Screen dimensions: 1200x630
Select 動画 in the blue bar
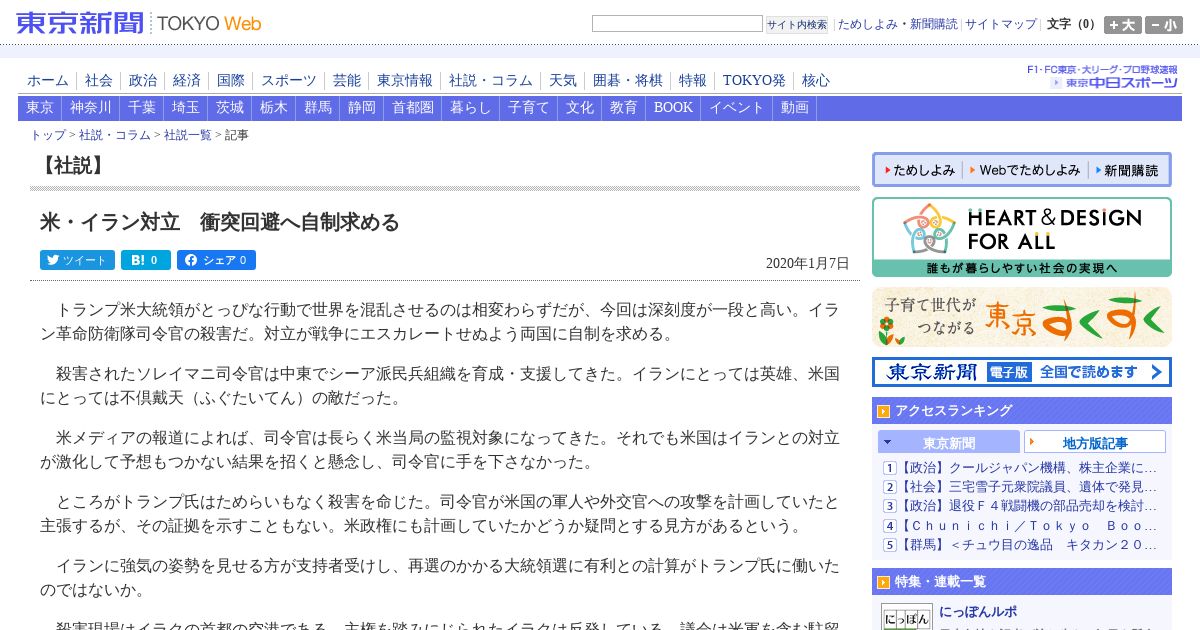795,108
